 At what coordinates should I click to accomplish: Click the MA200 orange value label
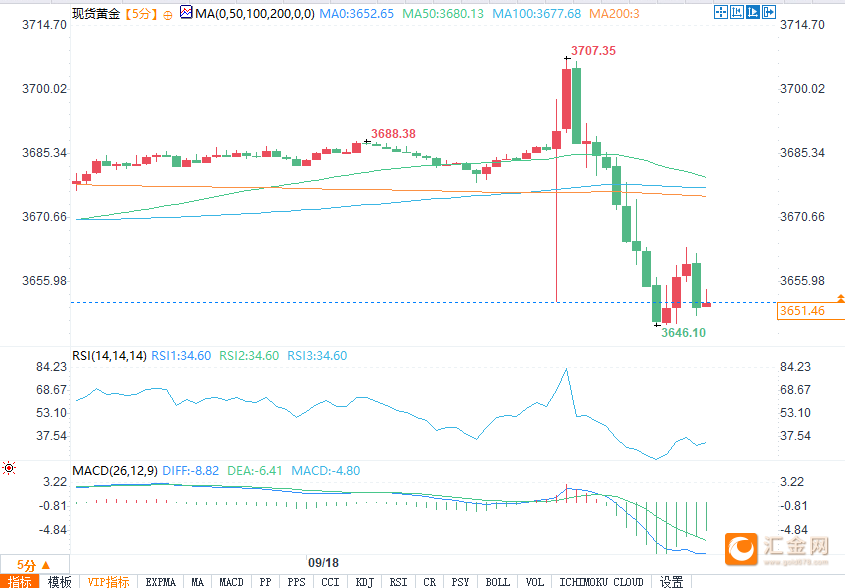tap(614, 13)
